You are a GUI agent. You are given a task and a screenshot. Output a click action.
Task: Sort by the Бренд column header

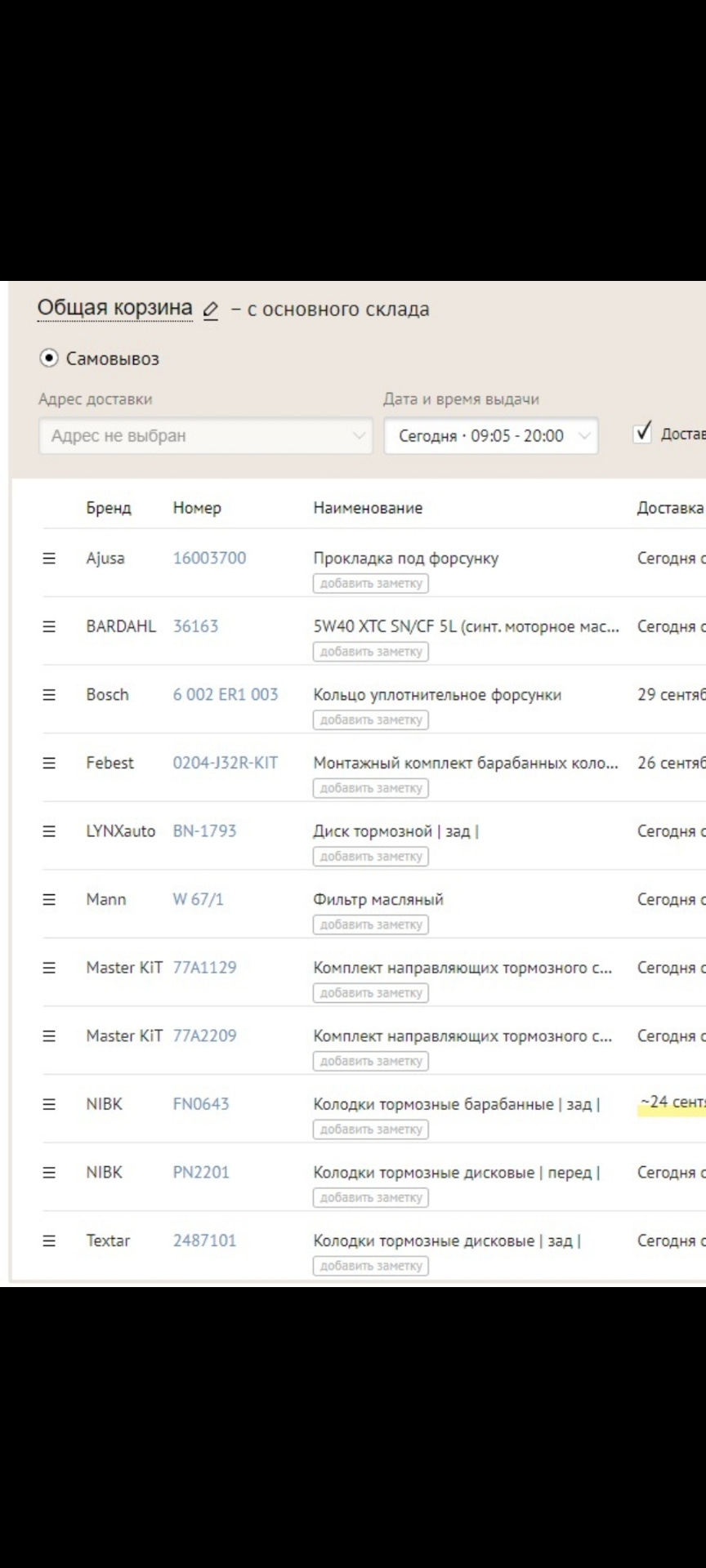[x=109, y=508]
